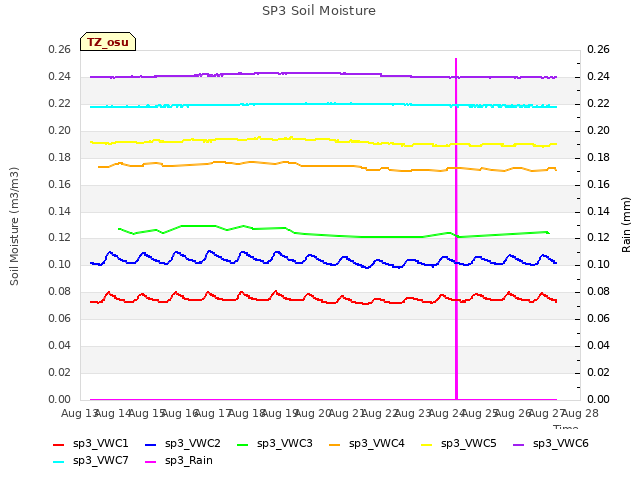Toggle sp3_VWC4 legend entry
The width and height of the screenshot is (640, 480).
[367, 444]
